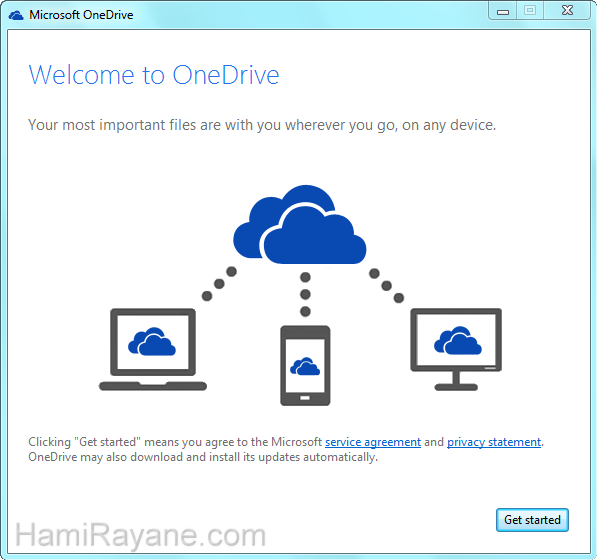This screenshot has width=597, height=560.
Task: Close the Microsoft OneDrive window
Action: (x=567, y=11)
